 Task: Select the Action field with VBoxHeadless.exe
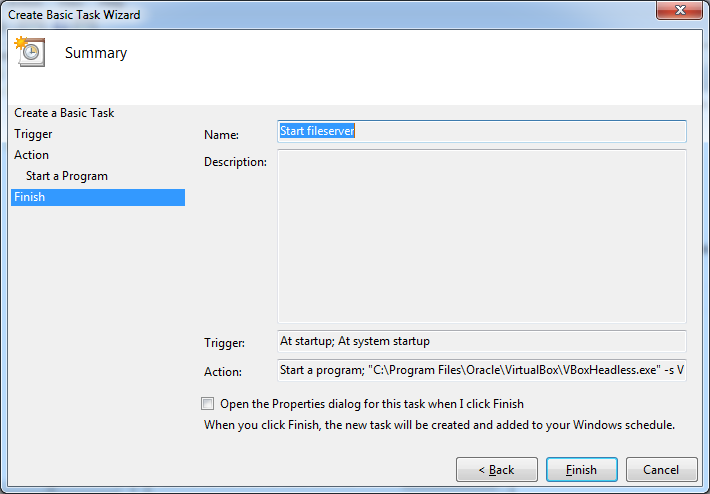(482, 370)
